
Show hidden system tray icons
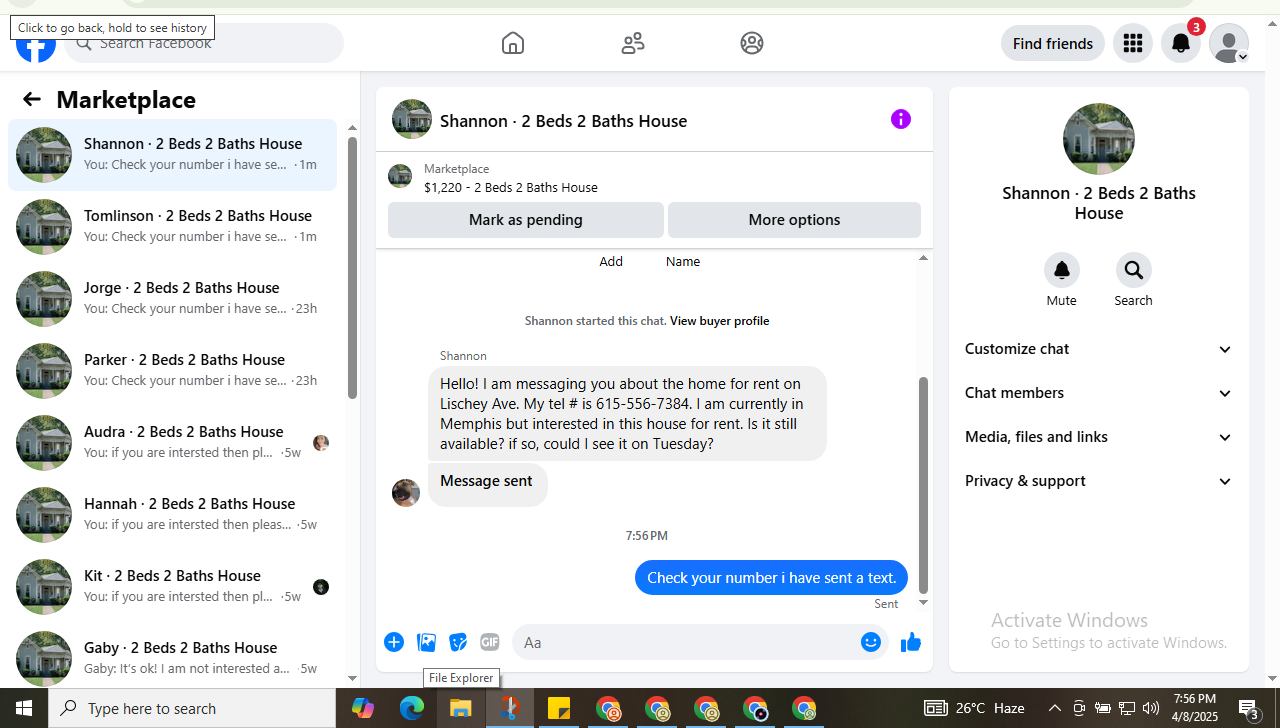[x=1055, y=708]
